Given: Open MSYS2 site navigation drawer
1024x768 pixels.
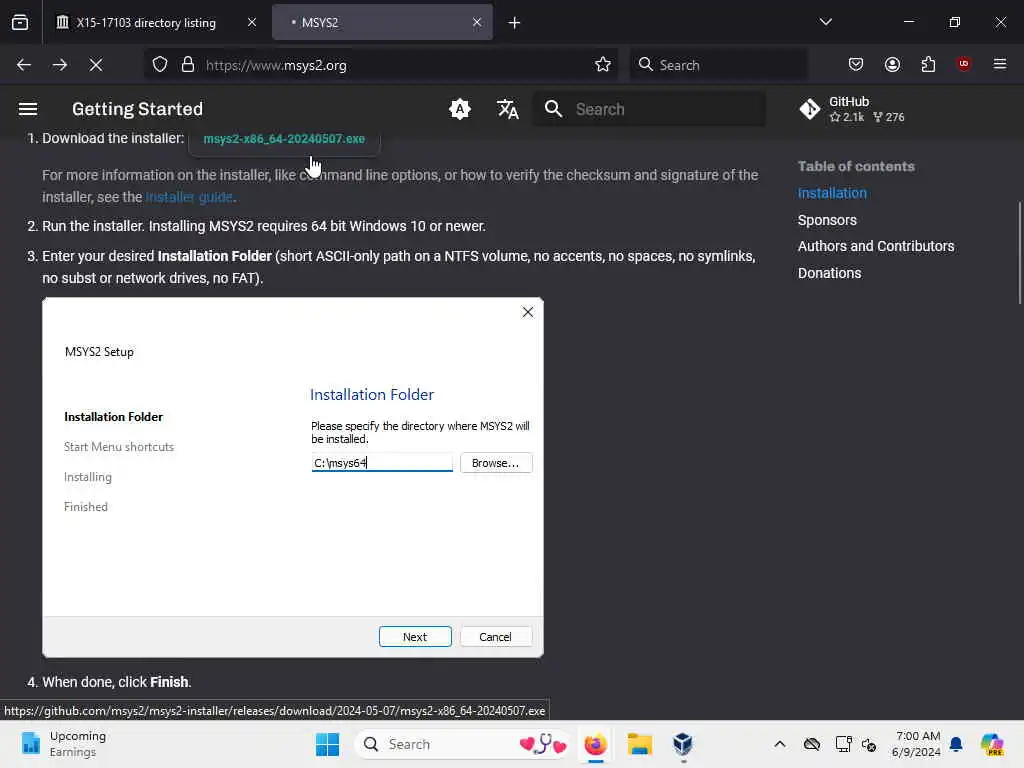Looking at the screenshot, I should point(28,109).
